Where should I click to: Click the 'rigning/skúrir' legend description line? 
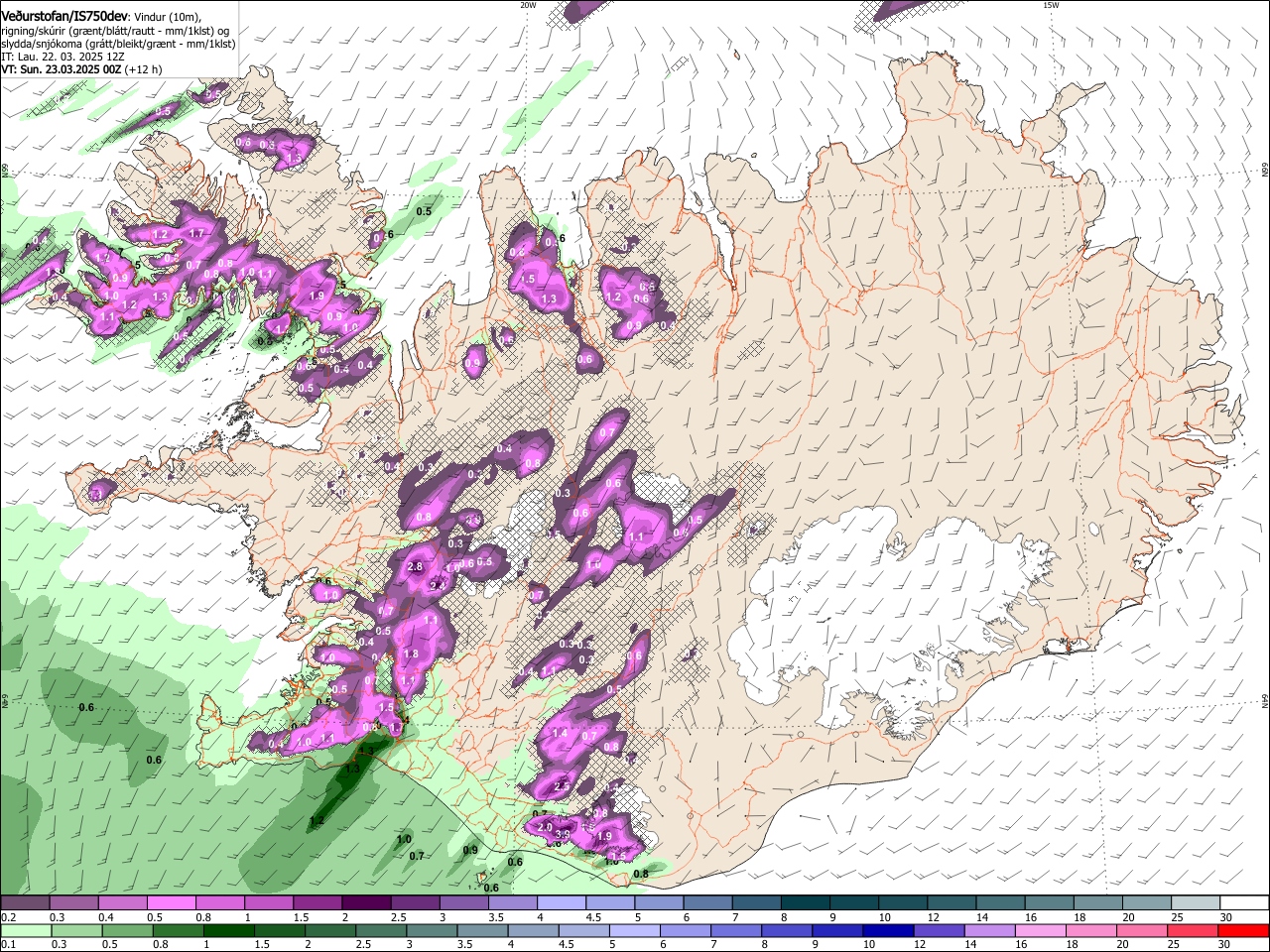[115, 30]
